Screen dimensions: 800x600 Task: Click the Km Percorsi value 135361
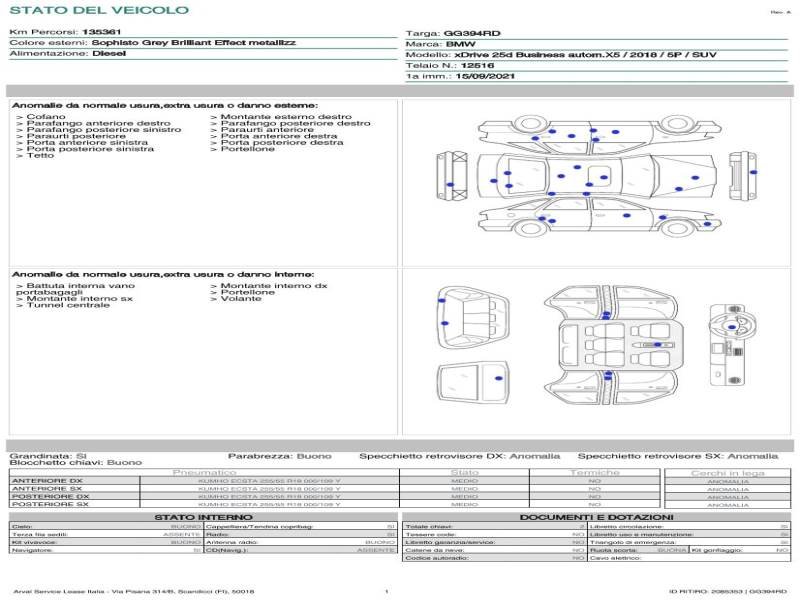click(x=101, y=33)
